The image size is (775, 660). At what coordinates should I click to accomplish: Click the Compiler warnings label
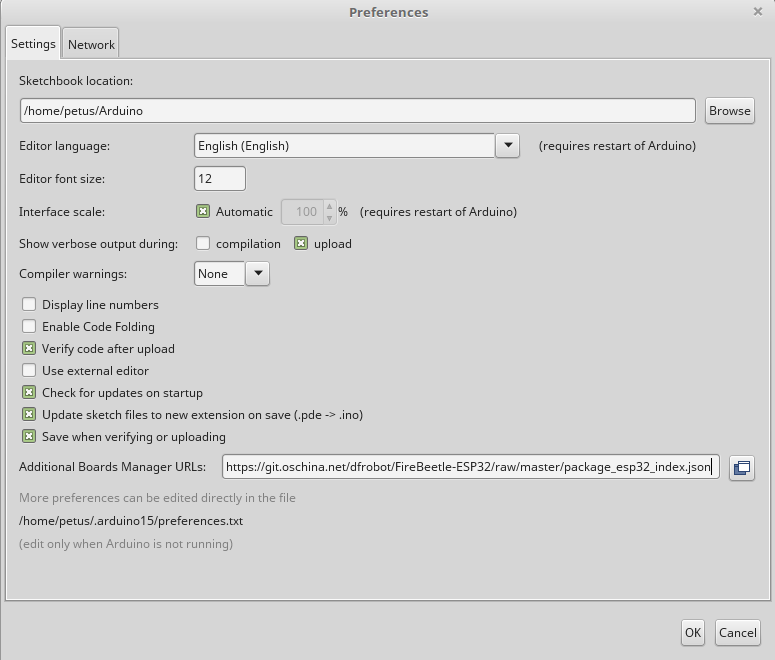[x=73, y=274]
